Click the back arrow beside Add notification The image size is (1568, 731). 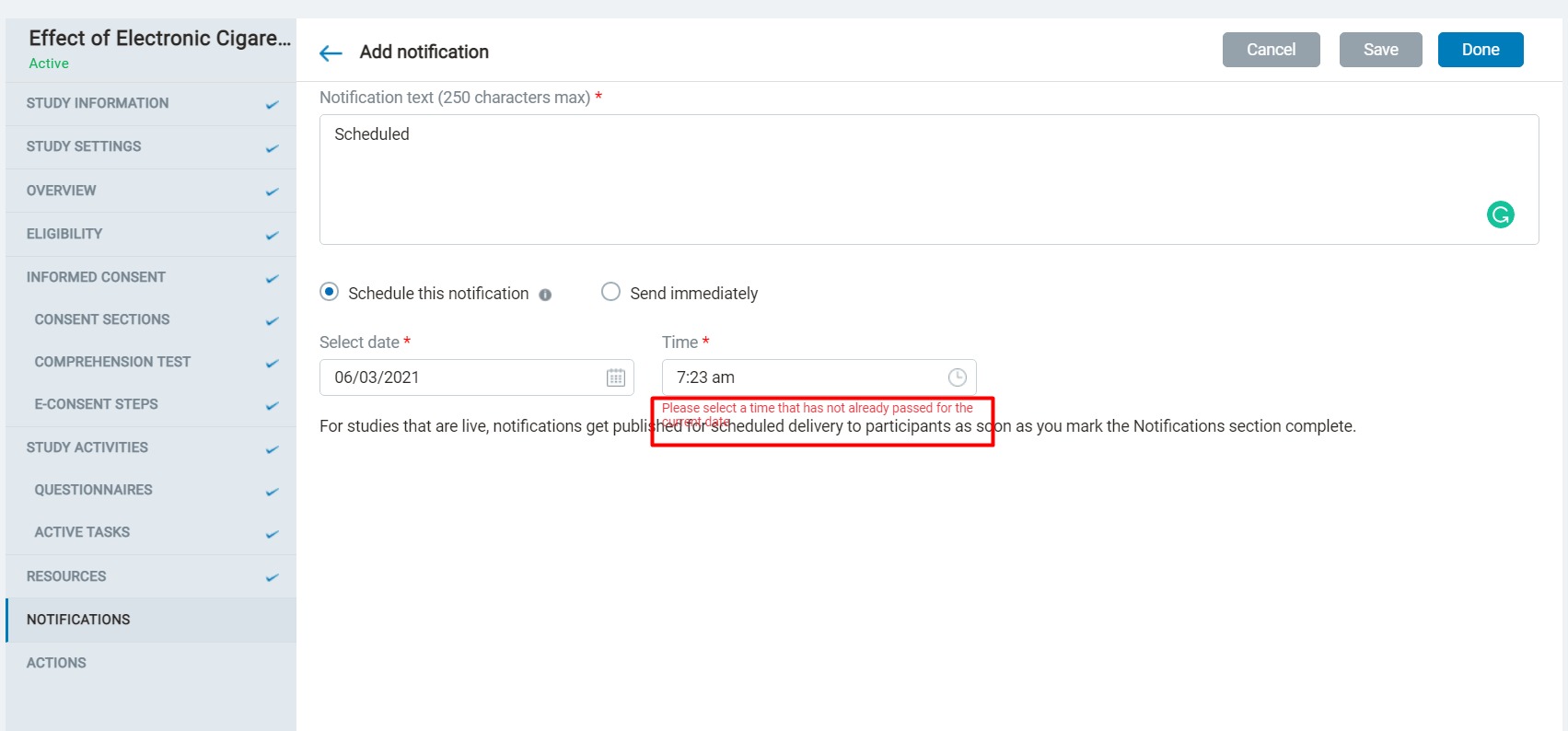pos(331,53)
